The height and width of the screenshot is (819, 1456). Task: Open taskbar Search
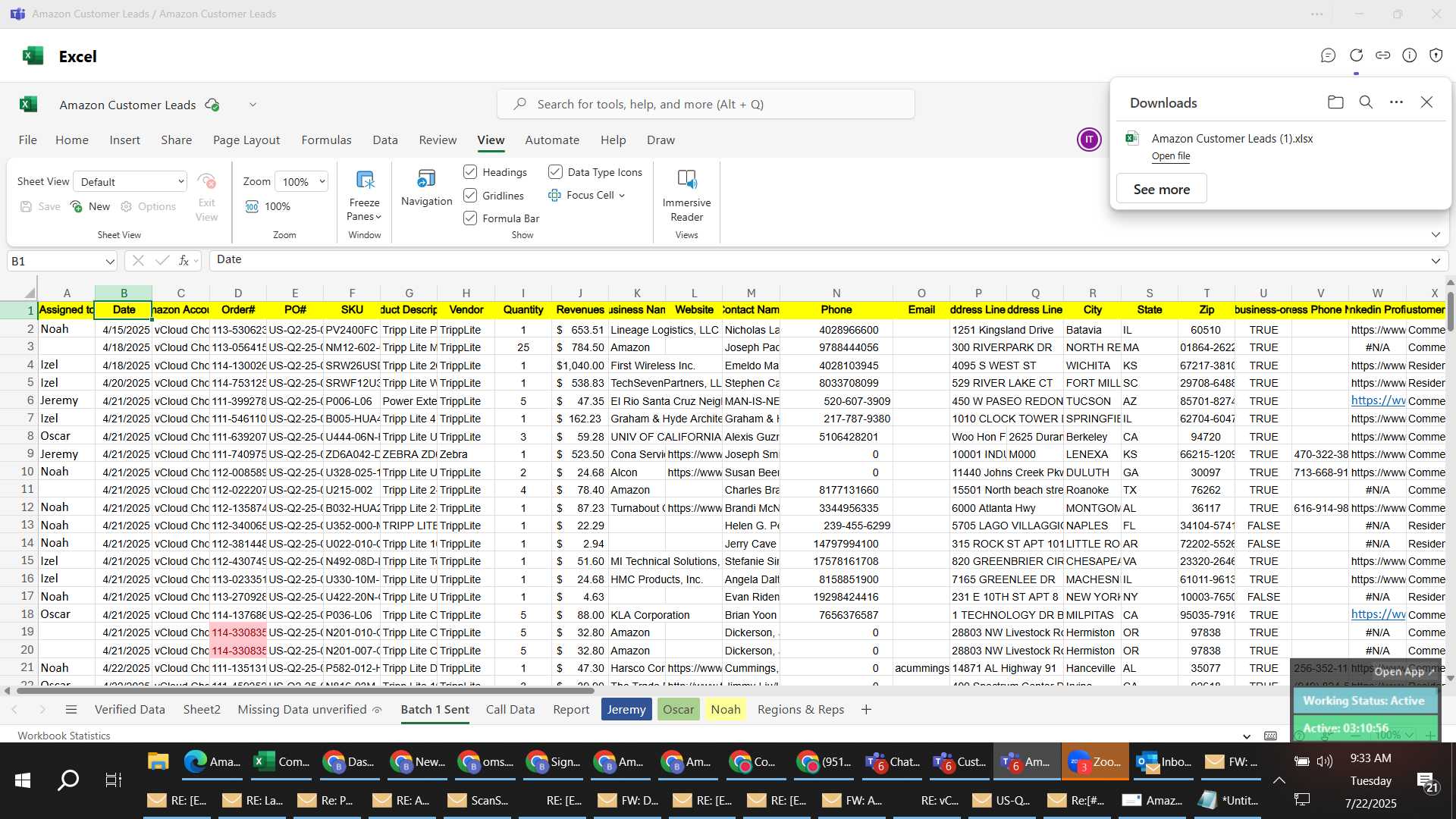[68, 780]
